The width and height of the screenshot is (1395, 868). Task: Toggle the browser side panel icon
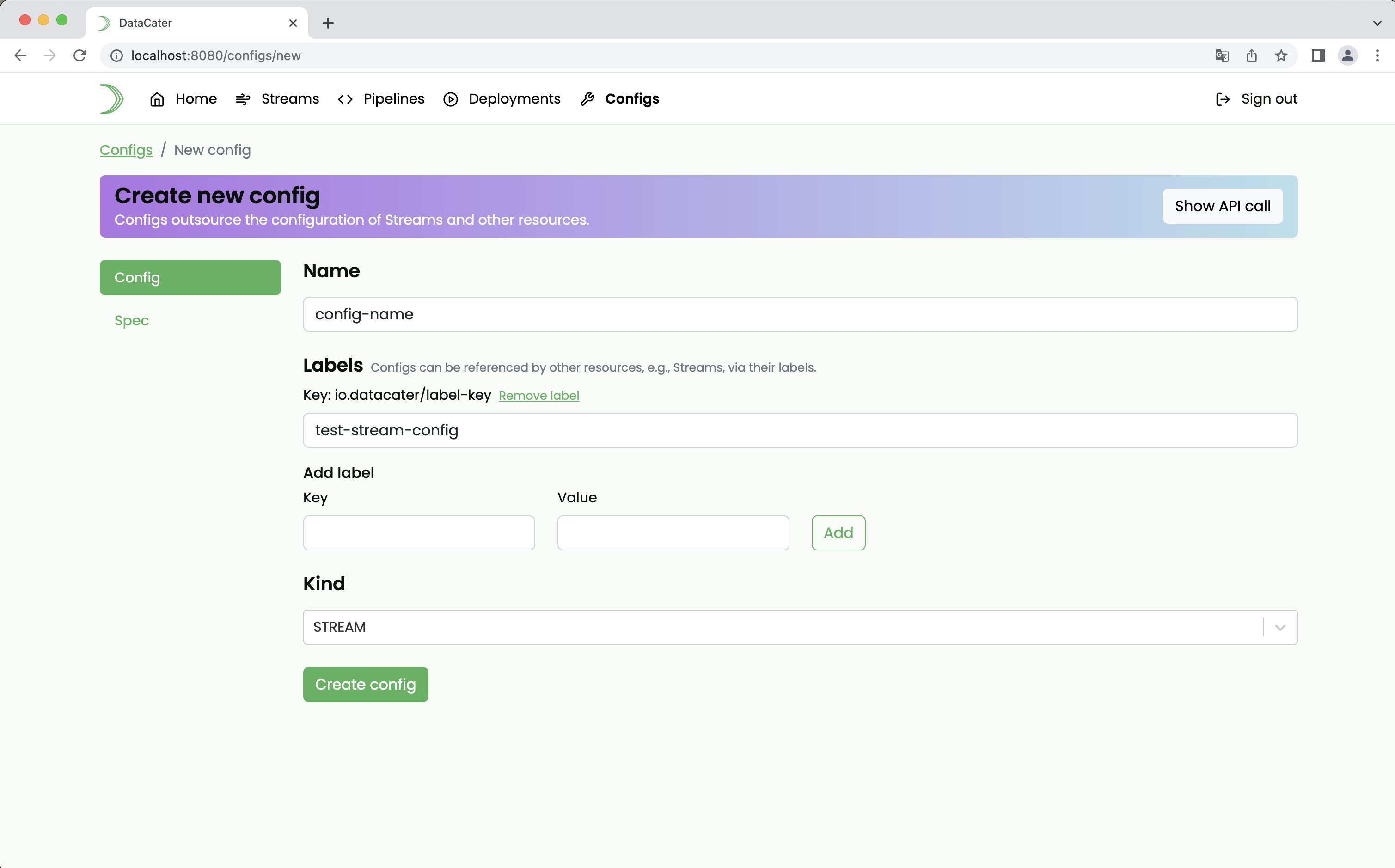tap(1318, 55)
